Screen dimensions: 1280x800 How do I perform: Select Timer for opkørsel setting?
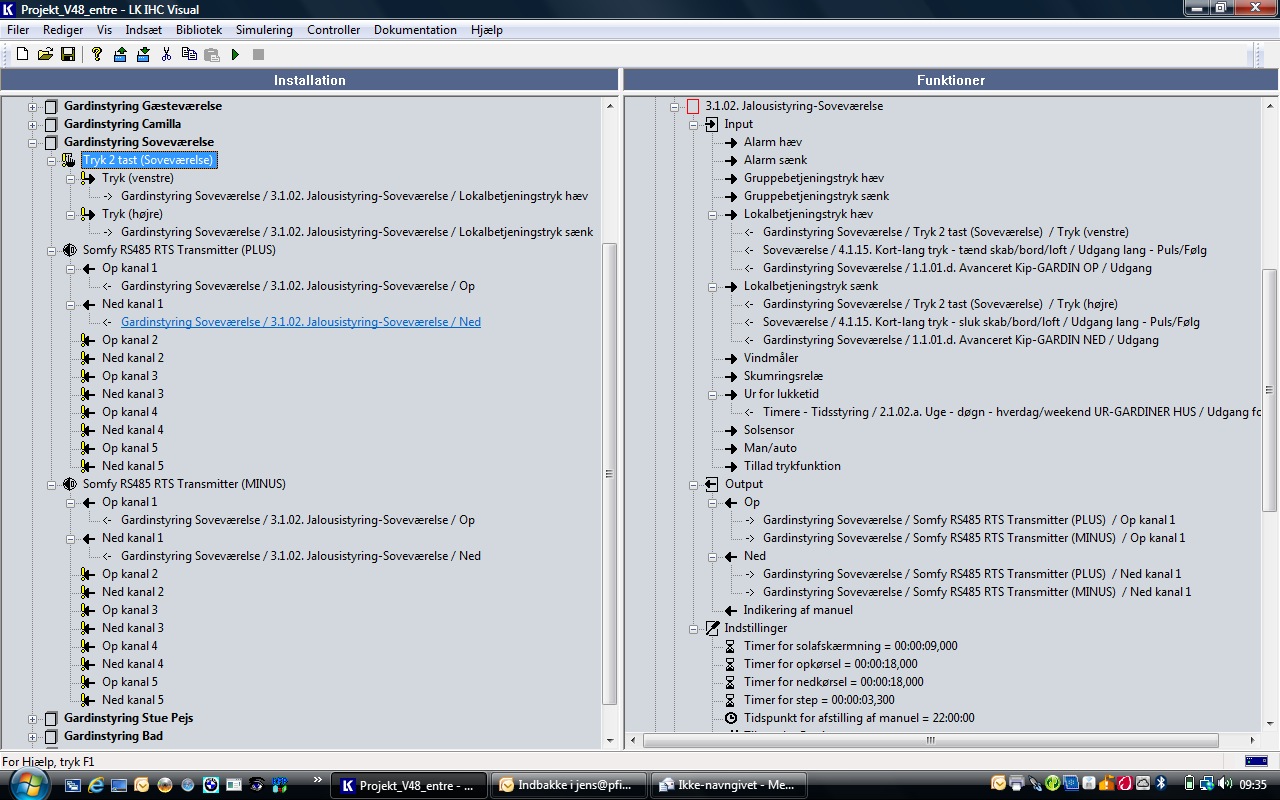click(830, 664)
